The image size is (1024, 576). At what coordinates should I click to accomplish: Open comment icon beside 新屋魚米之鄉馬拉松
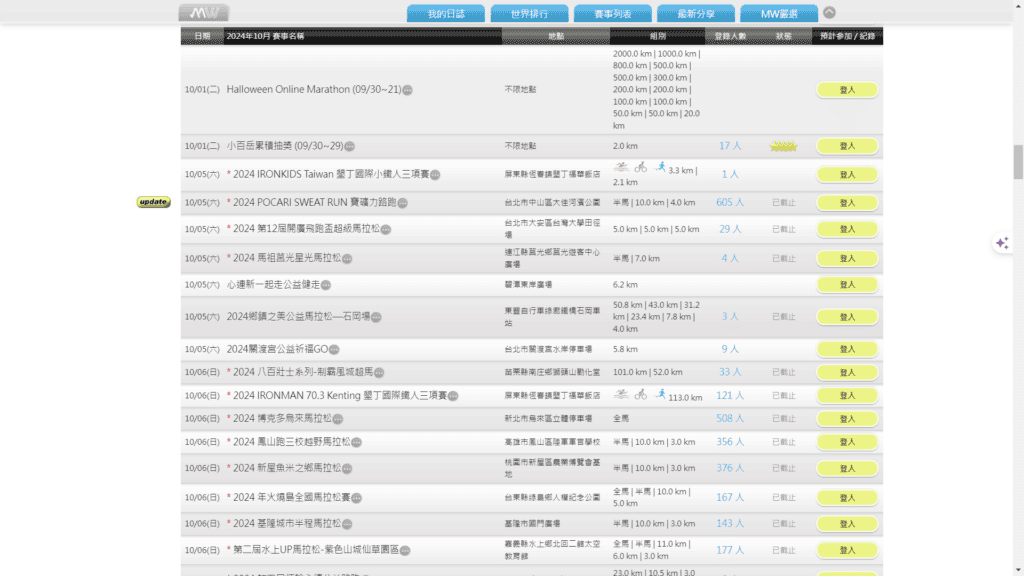click(347, 468)
